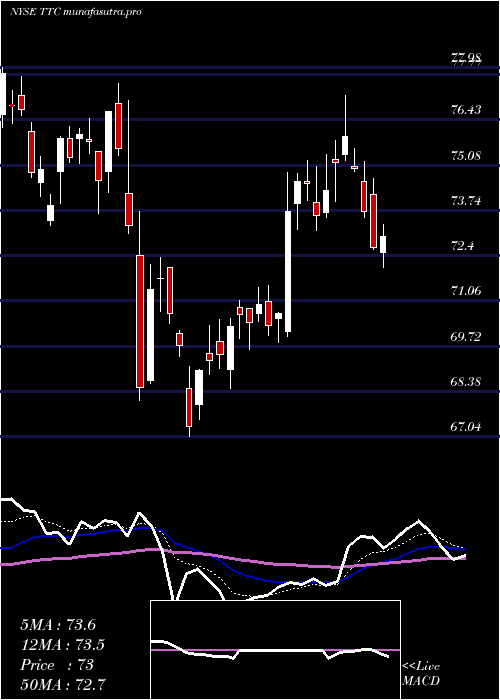Select the 73.74 price level label
Viewport: 500px width, 700px height.
[466, 201]
